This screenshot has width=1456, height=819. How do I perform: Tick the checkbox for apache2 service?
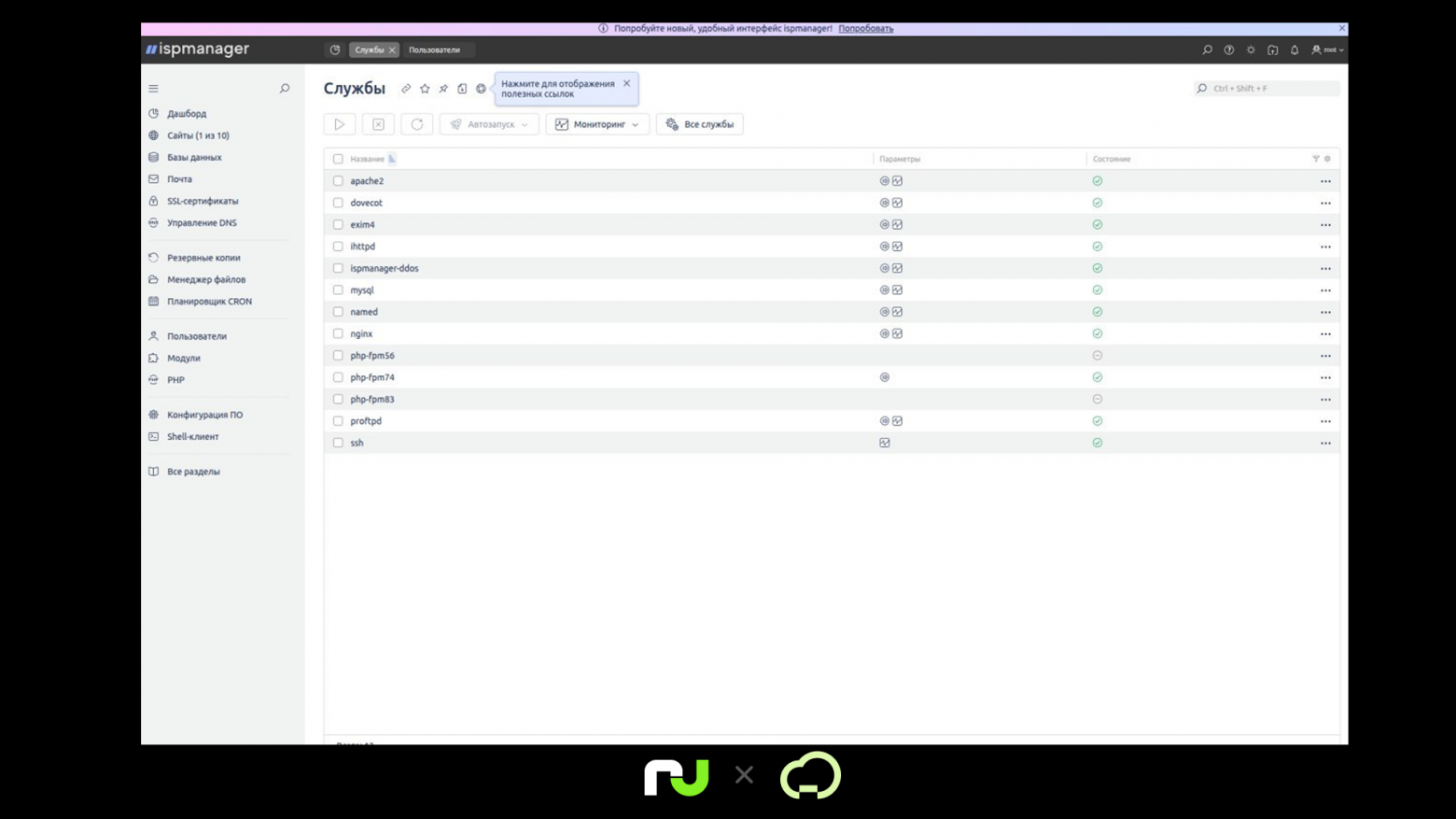[338, 181]
